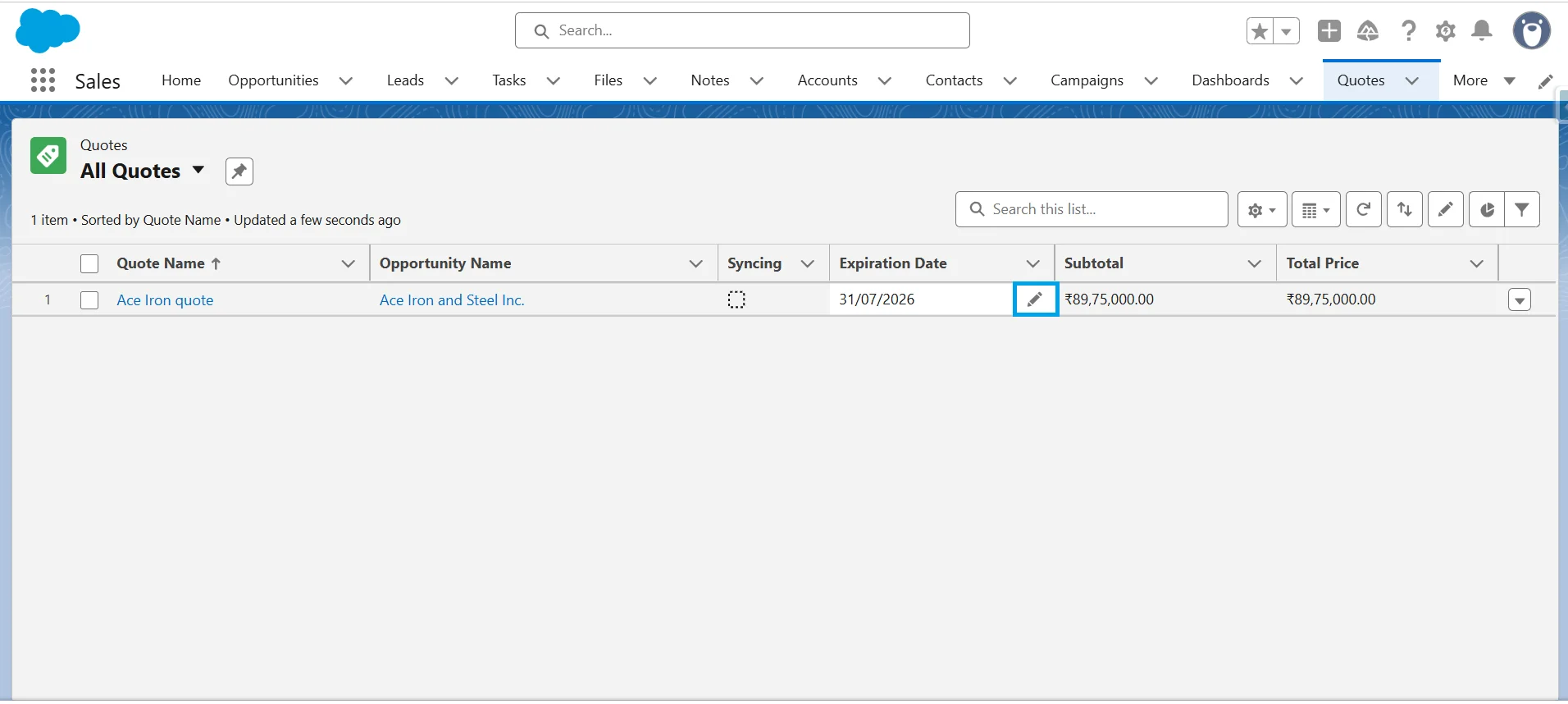
Task: Click the Search this list field
Action: (x=1092, y=209)
